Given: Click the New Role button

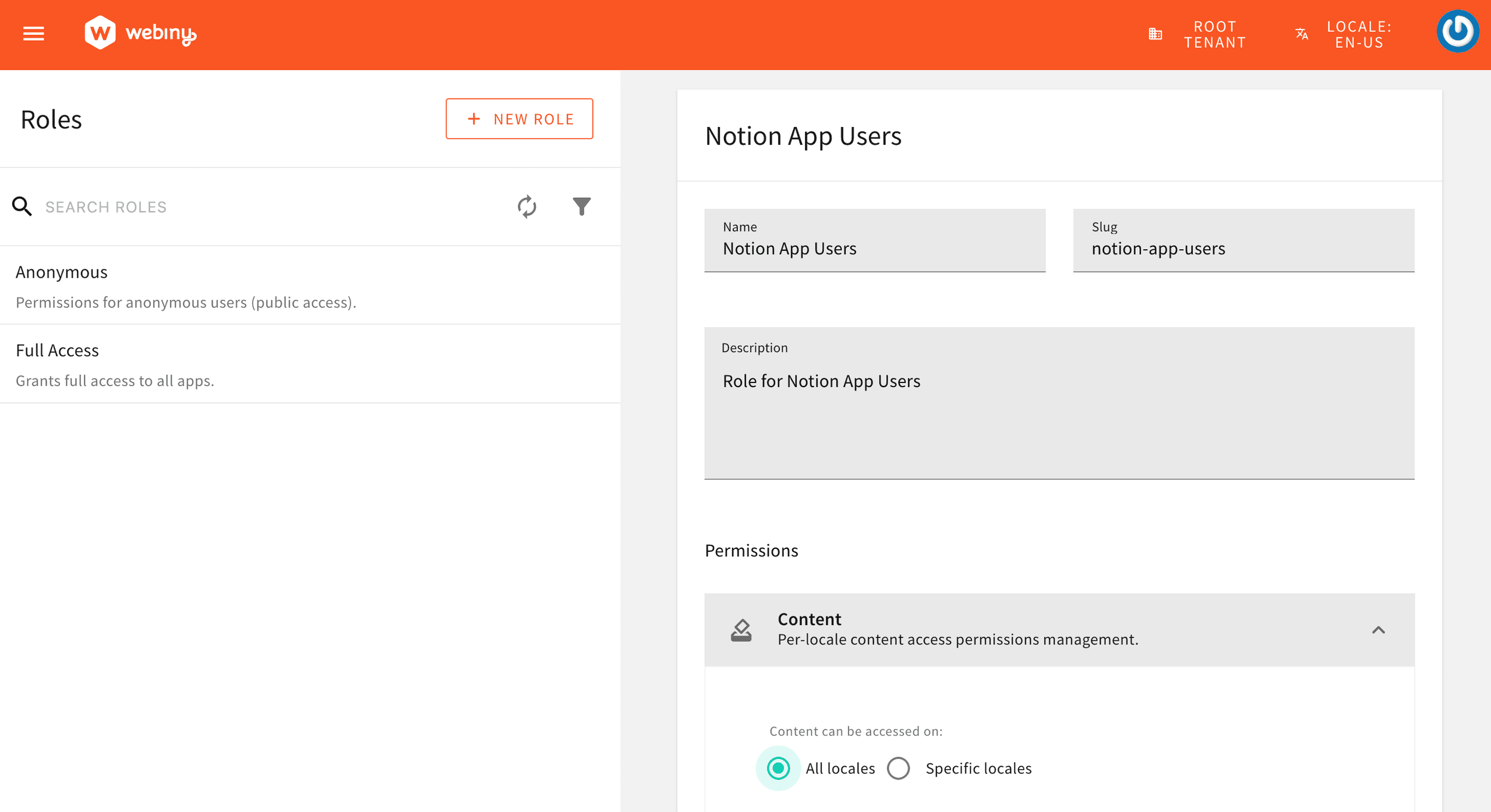Looking at the screenshot, I should [519, 119].
